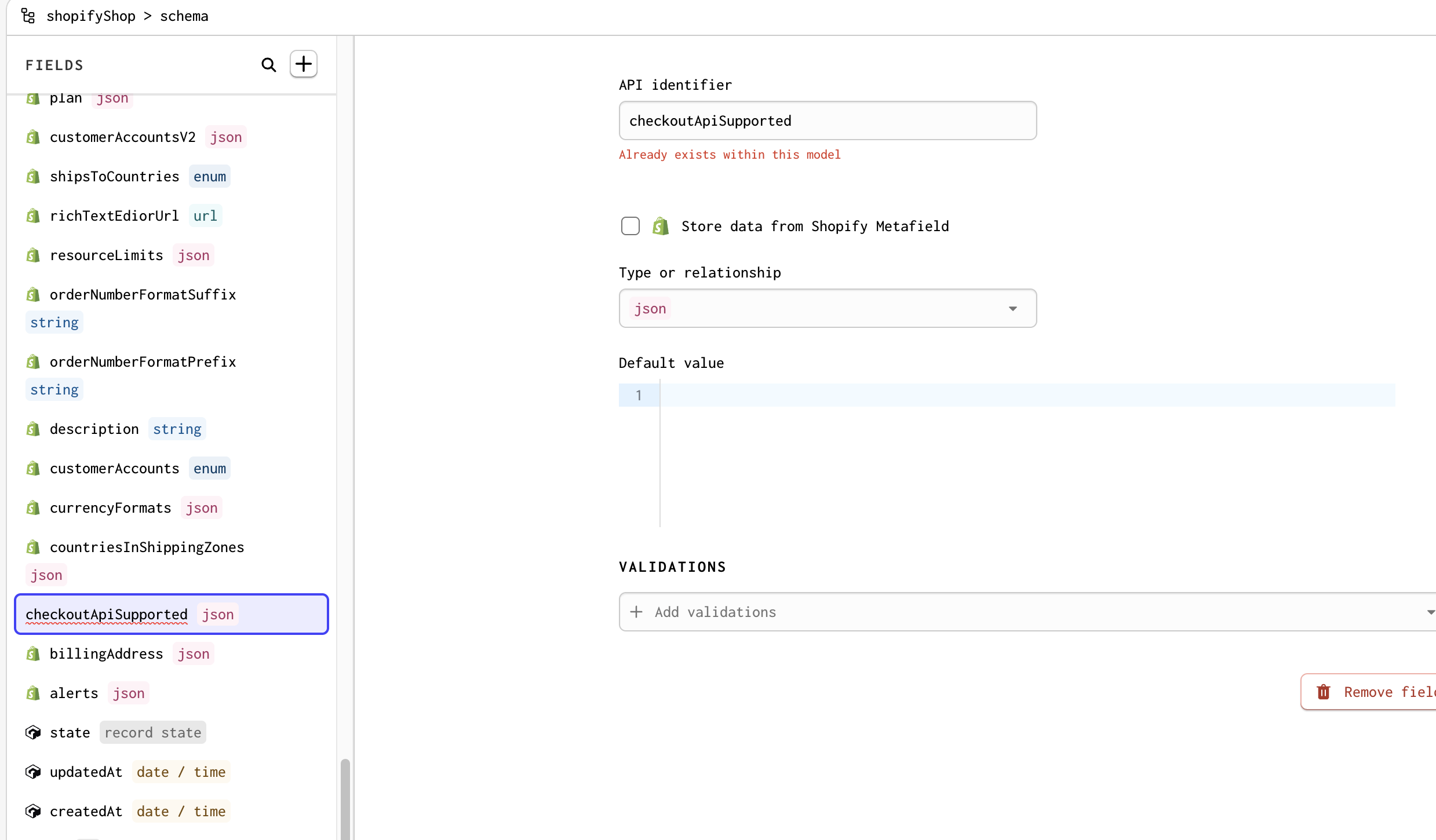Select the createdAt field
1436x840 pixels.
point(172,812)
